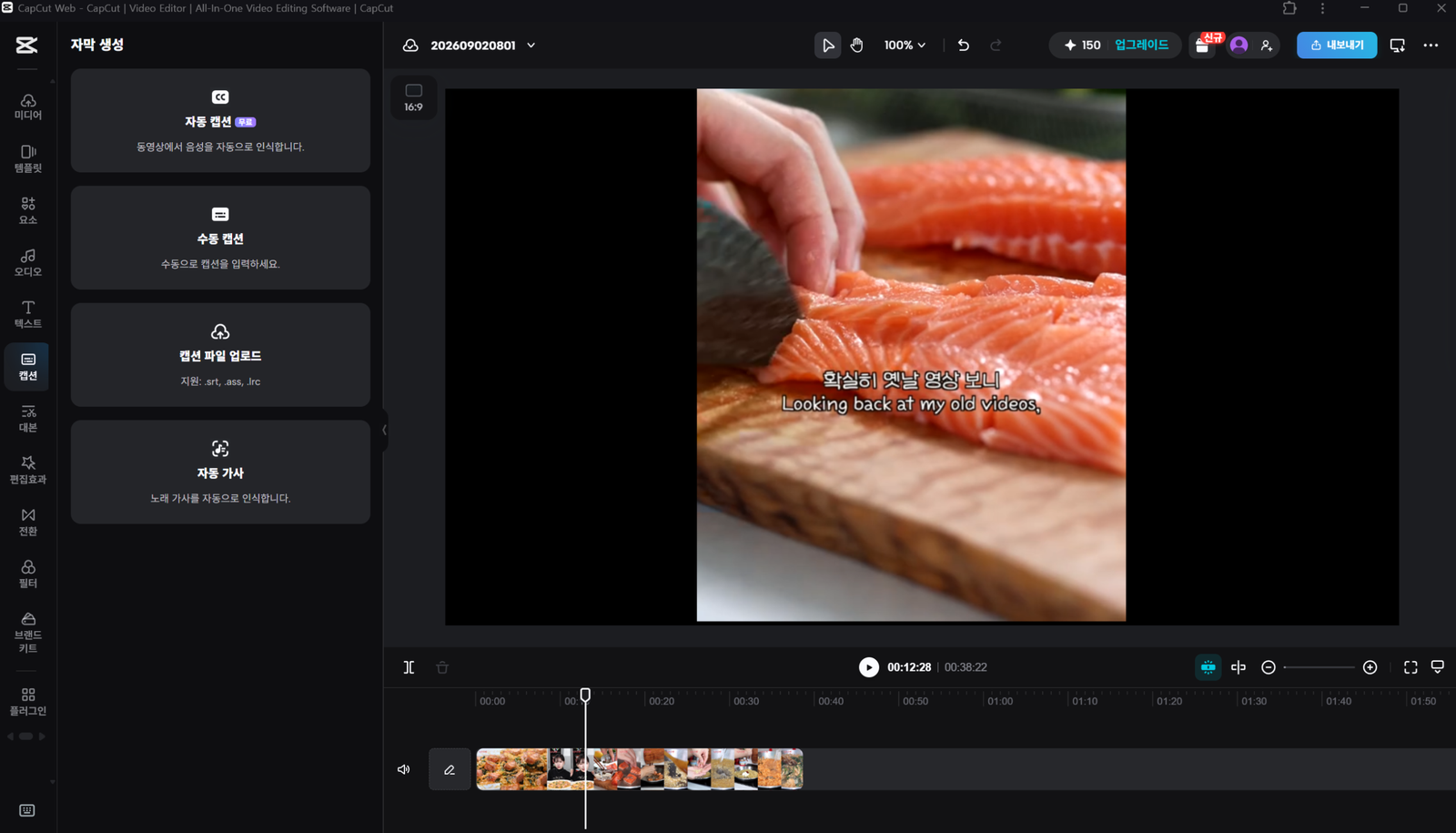Open the more options ellipsis menu
This screenshot has height=833, width=1456.
pos(1431,46)
